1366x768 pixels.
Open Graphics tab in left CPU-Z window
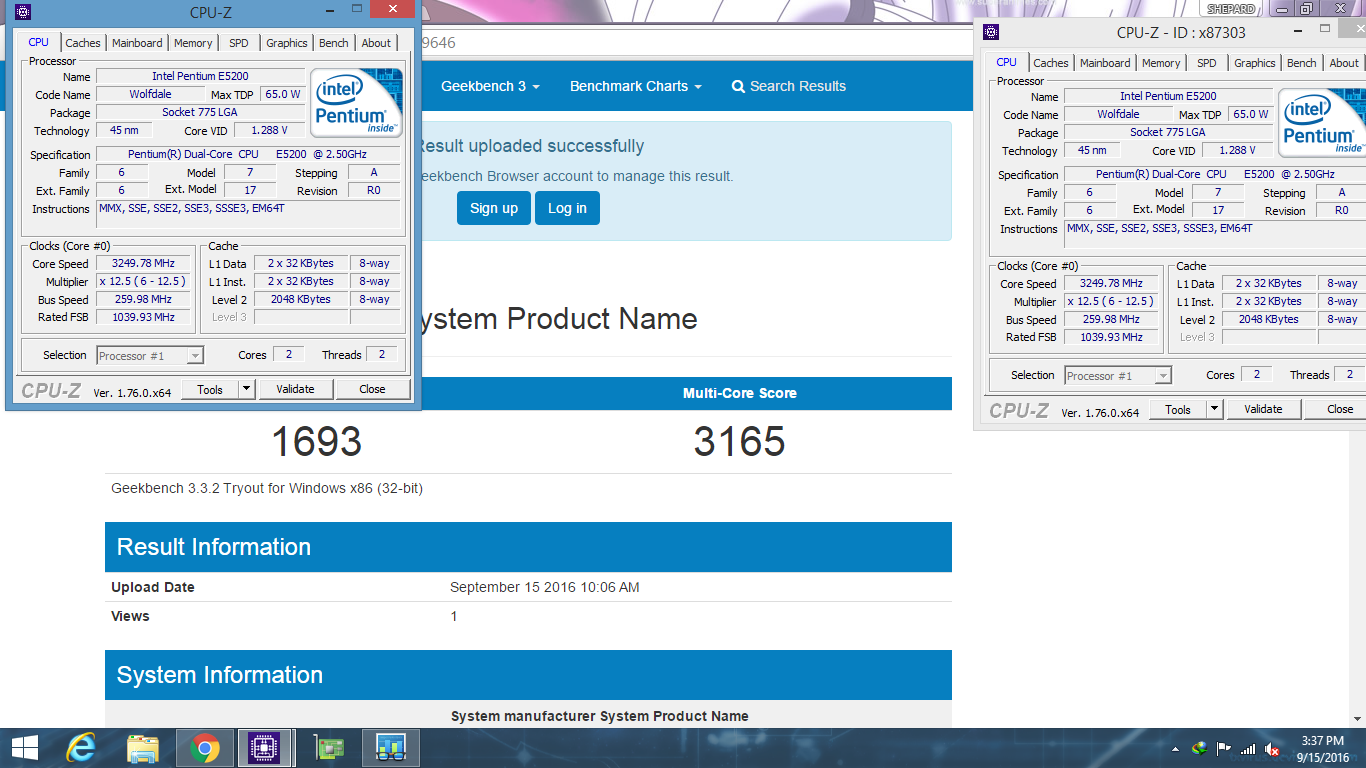coord(287,43)
